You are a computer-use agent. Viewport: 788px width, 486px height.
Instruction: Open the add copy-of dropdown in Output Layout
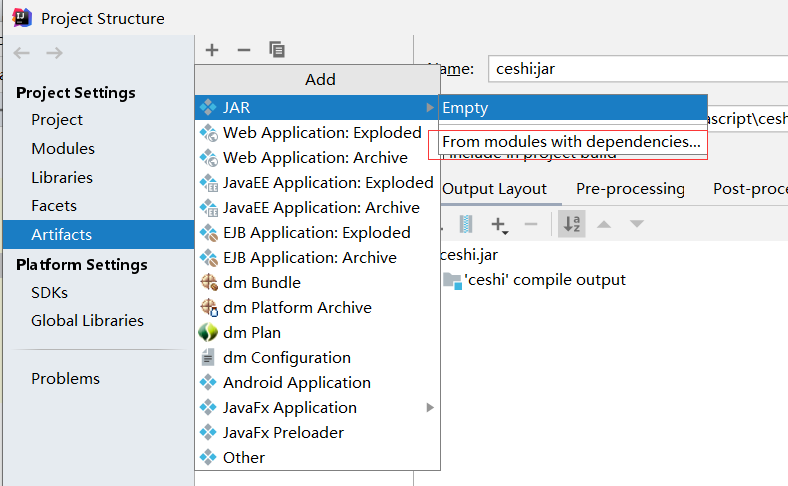tap(500, 225)
